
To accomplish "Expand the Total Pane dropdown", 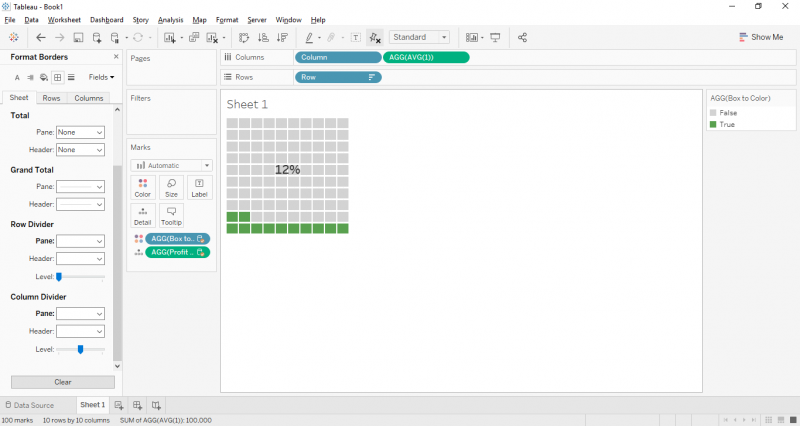I will pyautogui.click(x=80, y=132).
